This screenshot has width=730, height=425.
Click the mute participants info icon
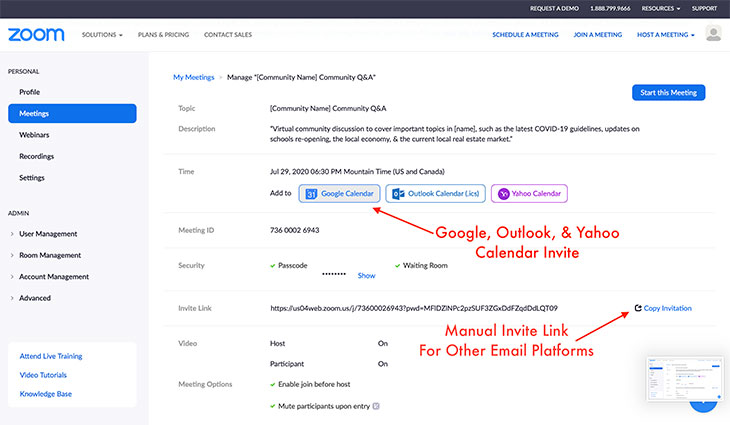(376, 406)
